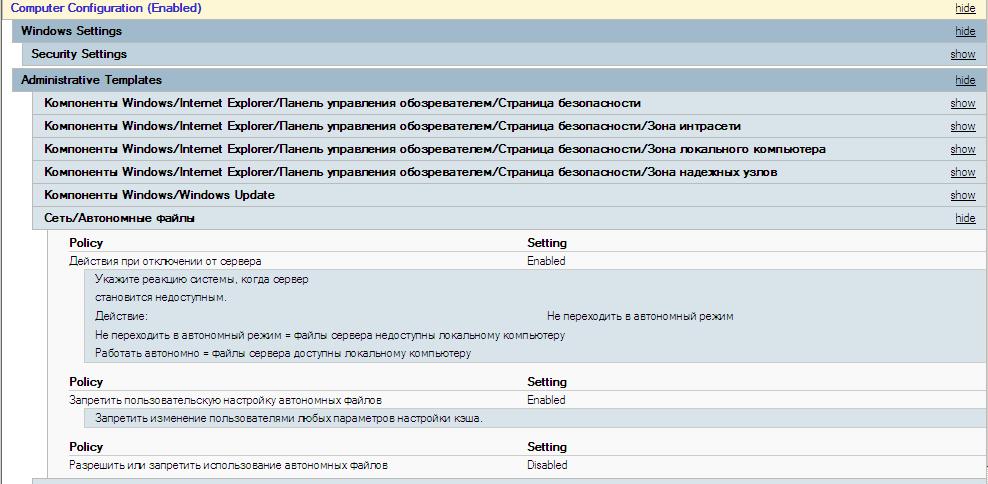The width and height of the screenshot is (988, 484).
Task: Click show link for Зона локального компьютера row
Action: pyautogui.click(x=962, y=149)
